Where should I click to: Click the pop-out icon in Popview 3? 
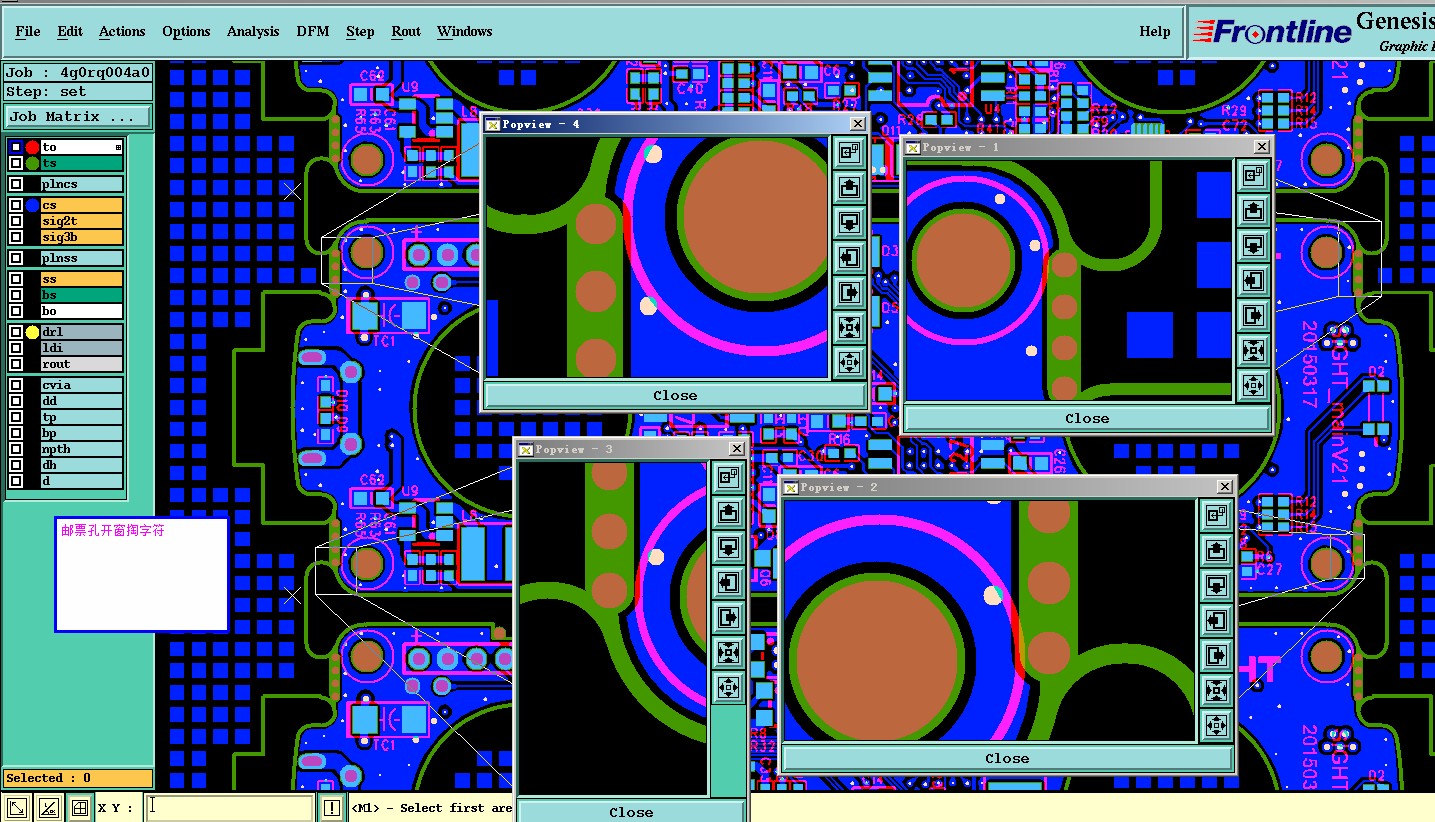click(729, 477)
